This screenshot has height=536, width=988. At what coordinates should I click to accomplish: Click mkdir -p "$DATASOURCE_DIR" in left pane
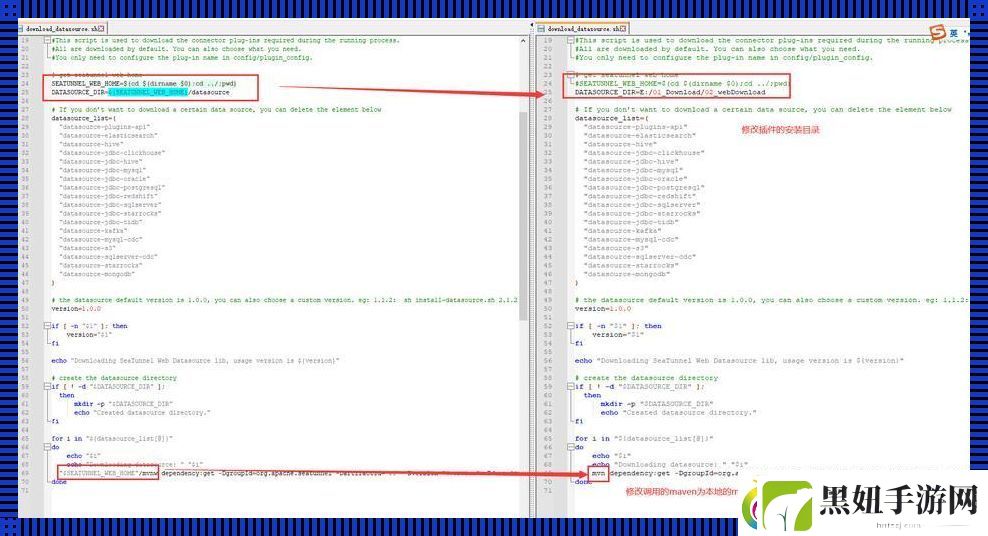click(124, 404)
